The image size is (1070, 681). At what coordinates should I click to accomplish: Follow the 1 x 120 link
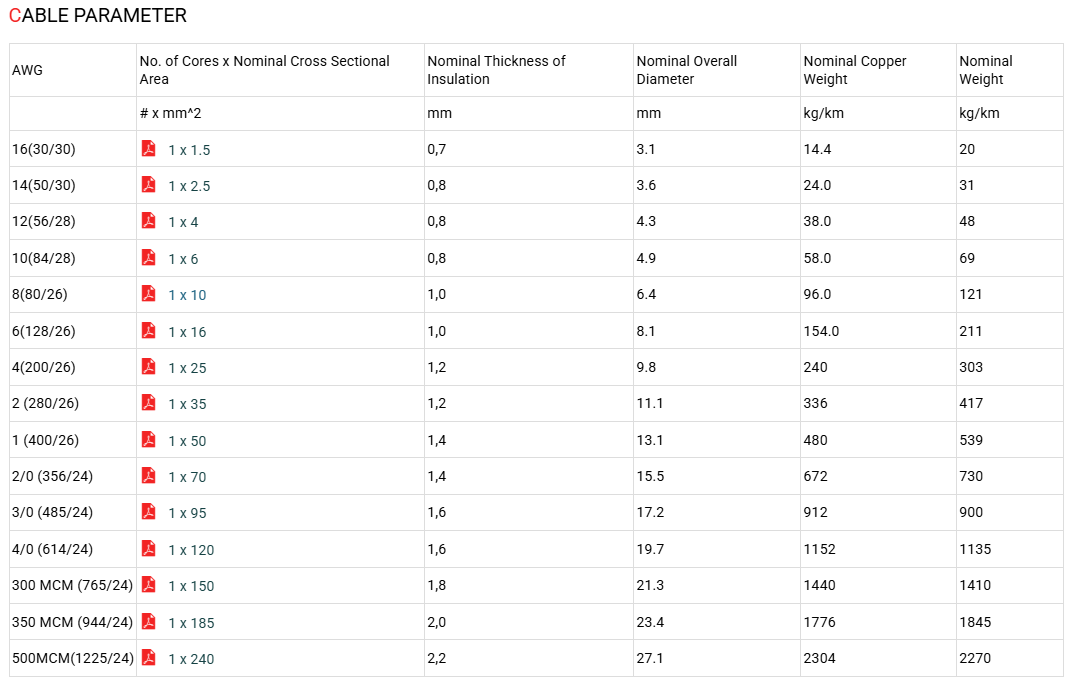191,550
